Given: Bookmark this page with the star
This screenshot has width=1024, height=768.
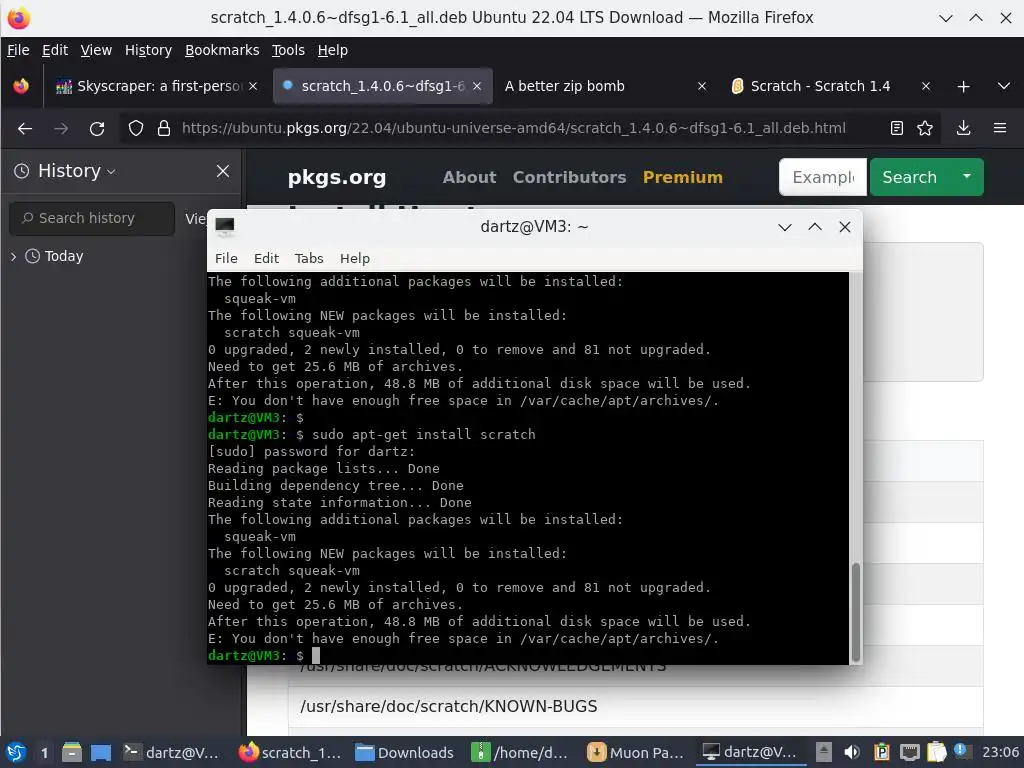Looking at the screenshot, I should tap(925, 128).
